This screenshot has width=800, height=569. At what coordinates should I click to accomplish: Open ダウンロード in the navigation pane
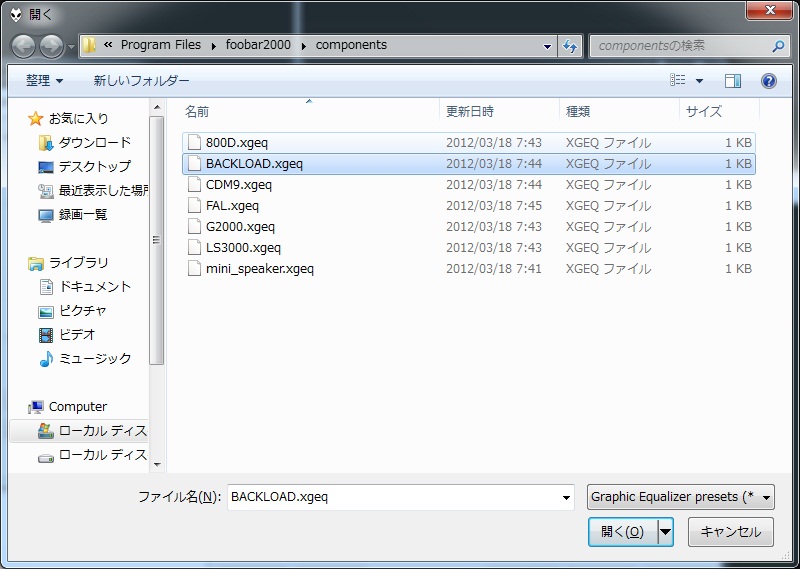(x=95, y=142)
